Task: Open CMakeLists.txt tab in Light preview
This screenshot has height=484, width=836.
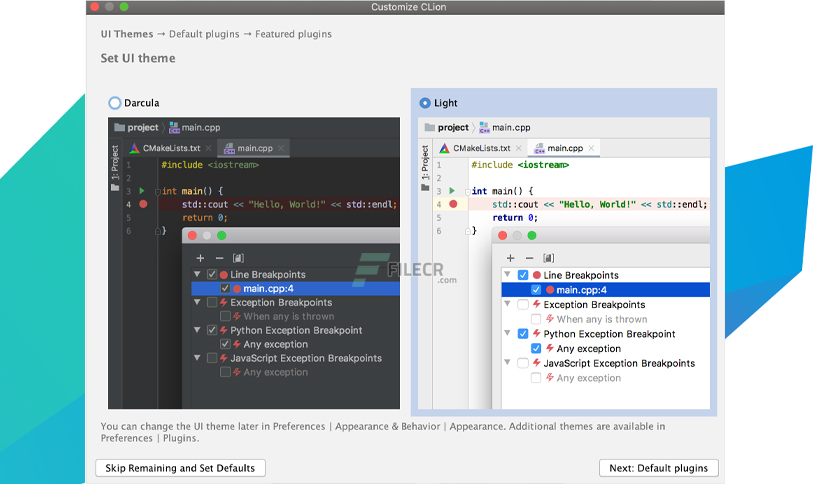Action: click(x=481, y=148)
